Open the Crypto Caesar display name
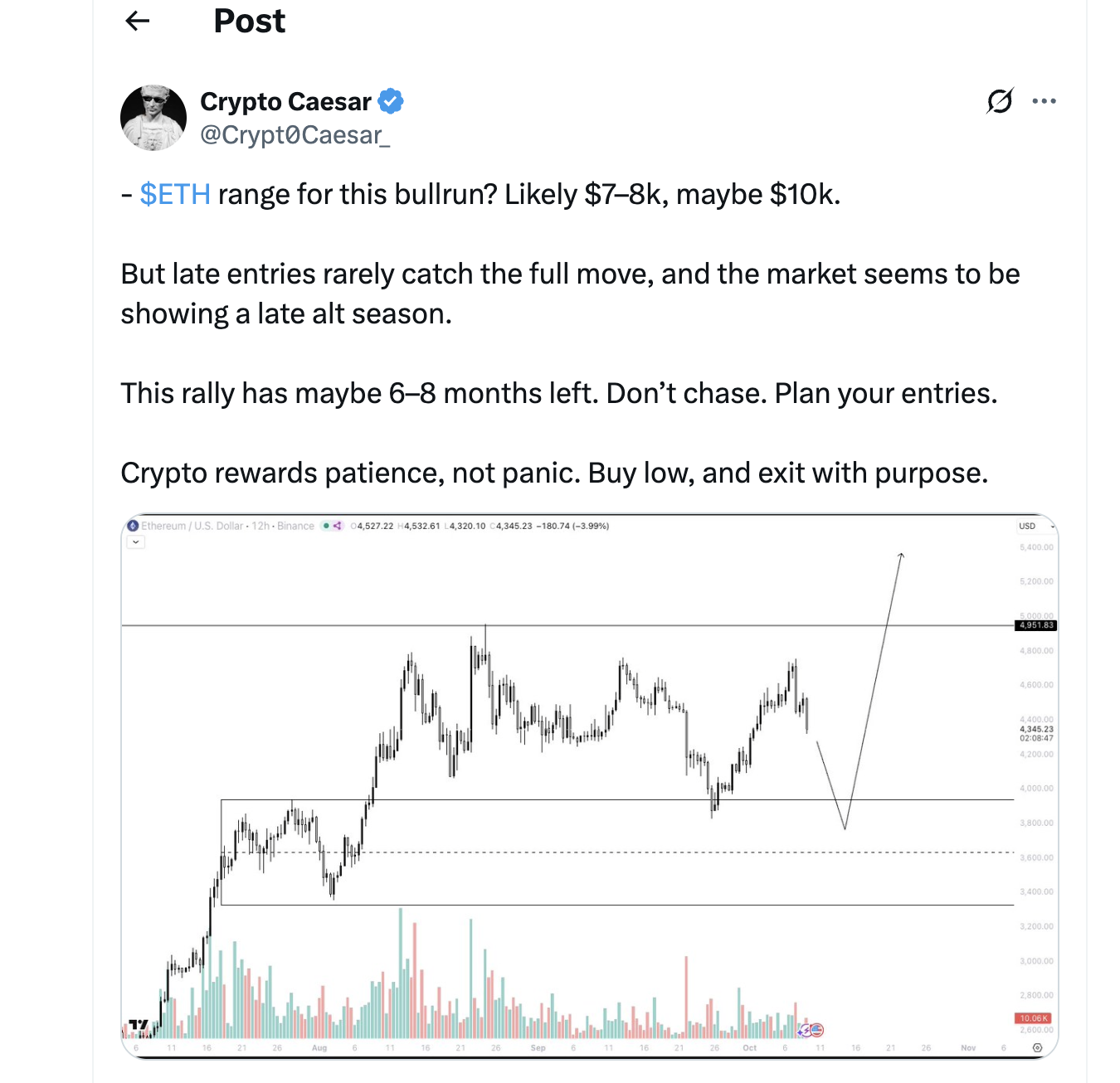 pyautogui.click(x=285, y=101)
